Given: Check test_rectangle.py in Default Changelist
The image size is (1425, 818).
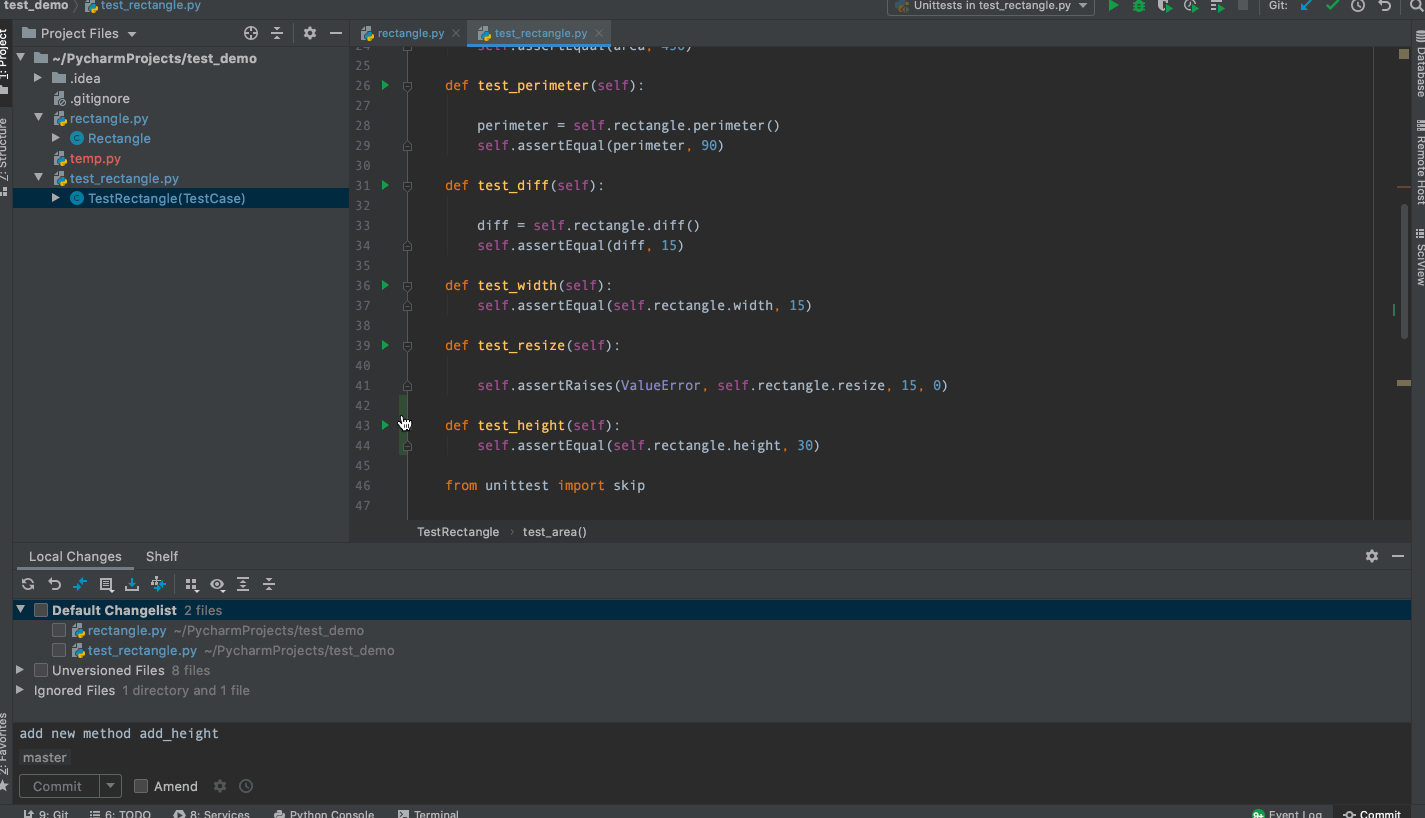Looking at the screenshot, I should click(59, 650).
